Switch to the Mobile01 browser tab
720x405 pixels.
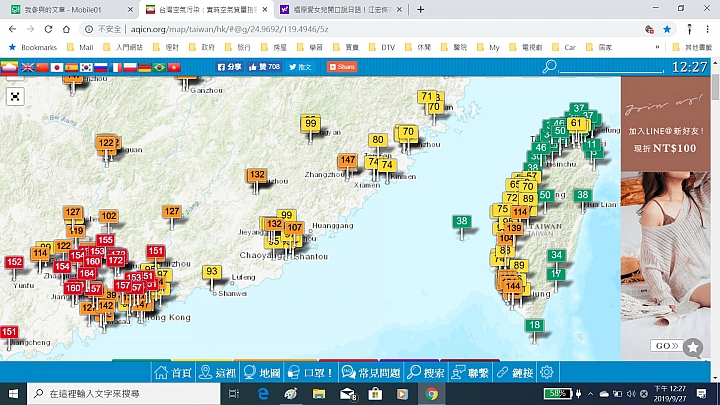coord(69,9)
